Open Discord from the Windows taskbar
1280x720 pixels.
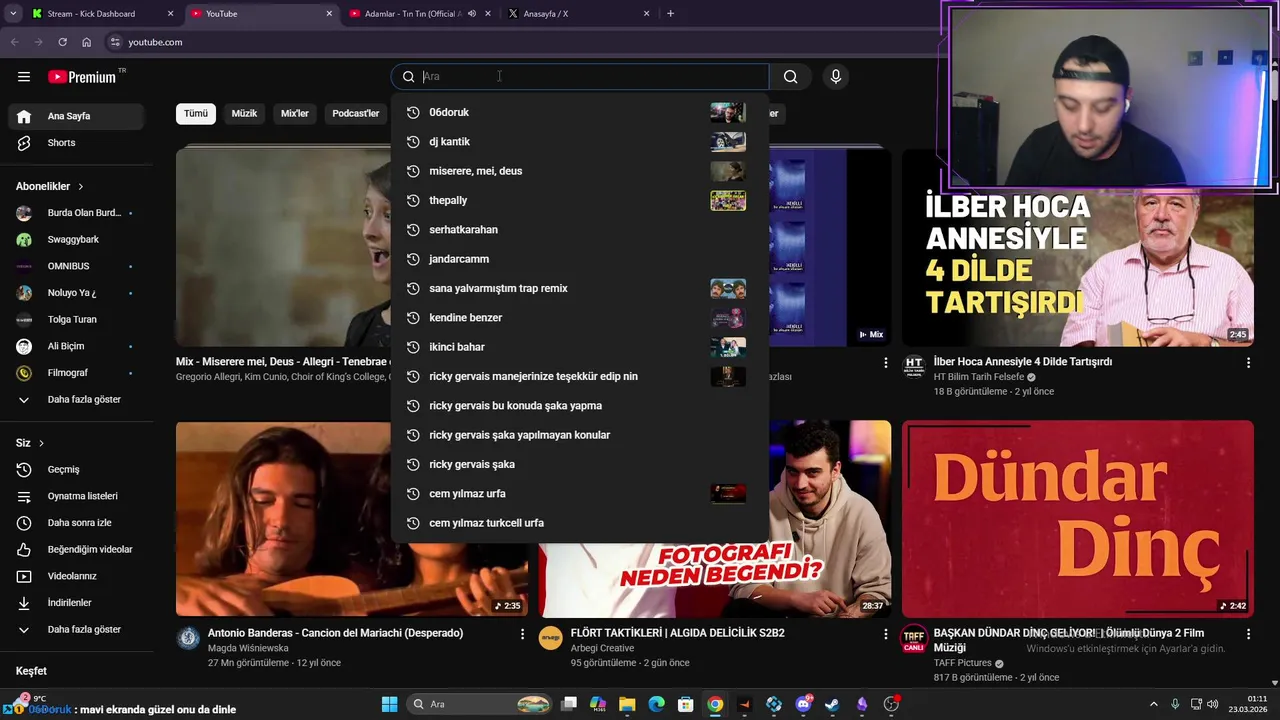[803, 704]
